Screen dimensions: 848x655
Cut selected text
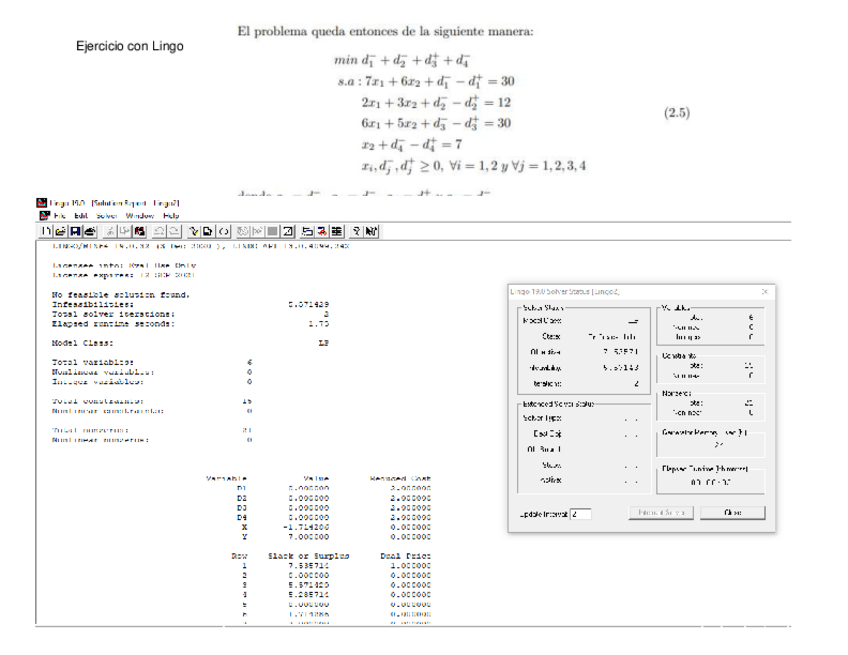[x=110, y=231]
